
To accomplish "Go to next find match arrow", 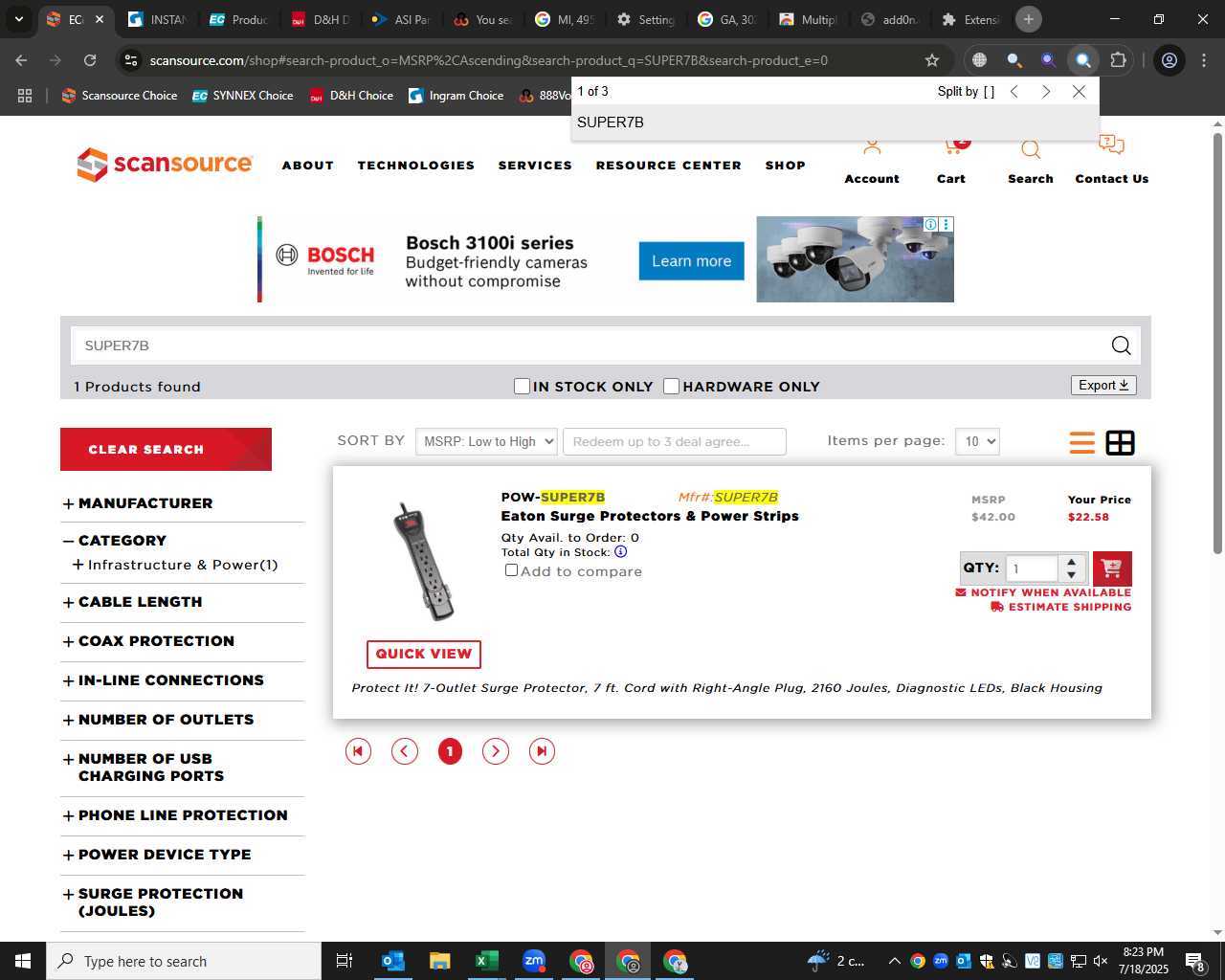I will point(1046,91).
